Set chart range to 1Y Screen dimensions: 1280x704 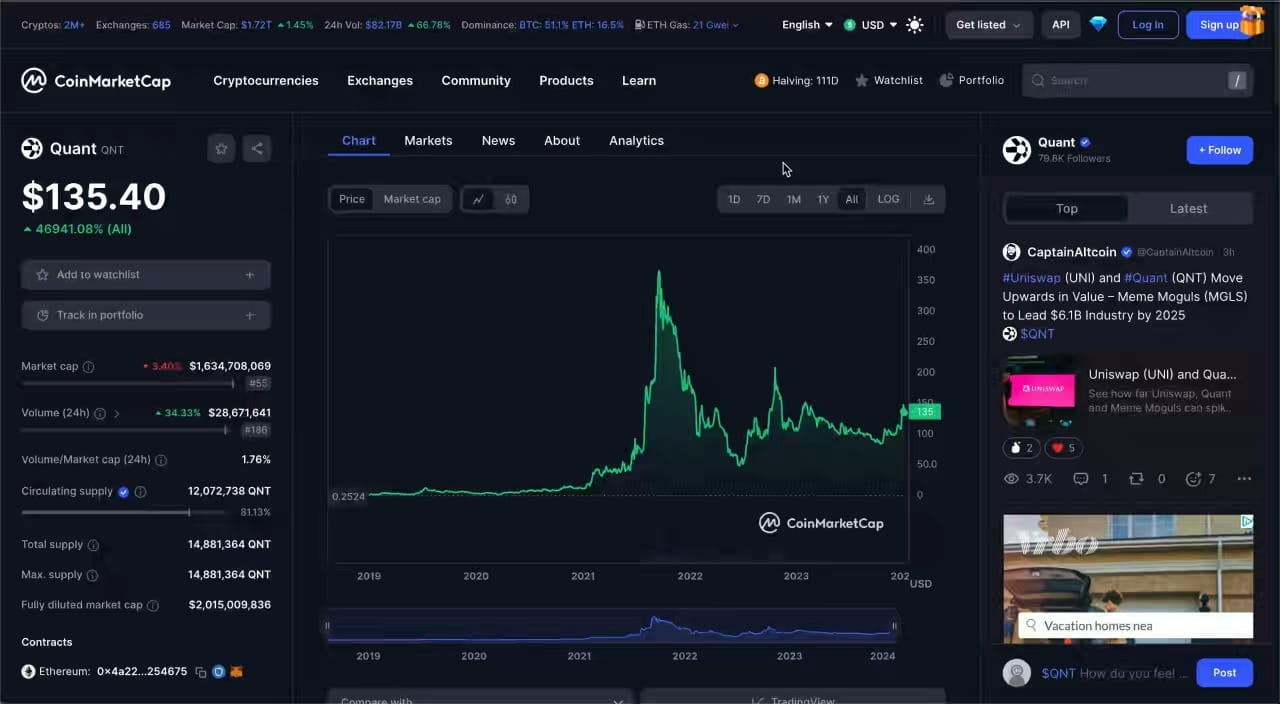[x=823, y=199]
